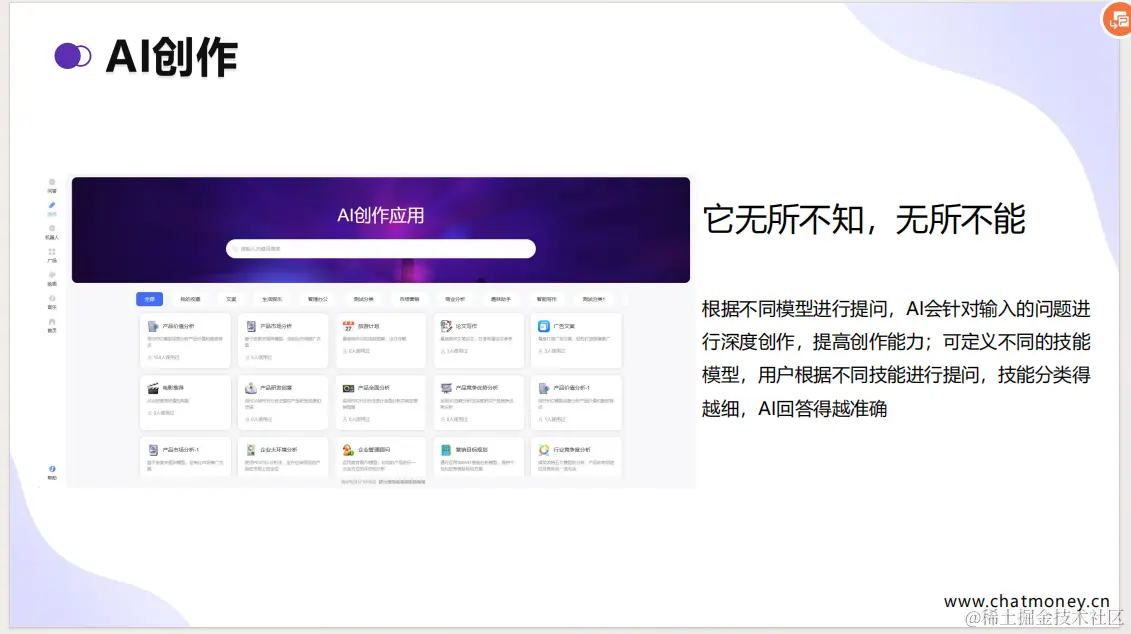Switch to the 趣味助手 tab

(501, 299)
